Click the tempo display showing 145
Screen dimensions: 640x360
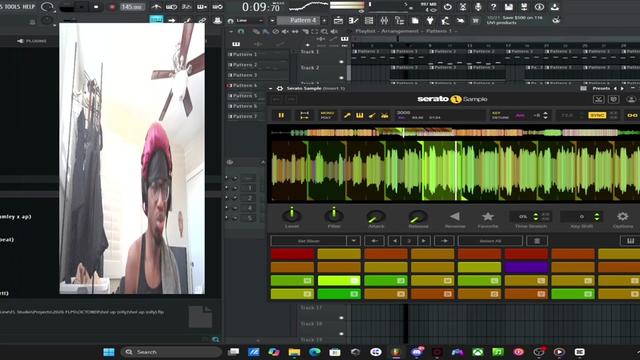pyautogui.click(x=132, y=7)
